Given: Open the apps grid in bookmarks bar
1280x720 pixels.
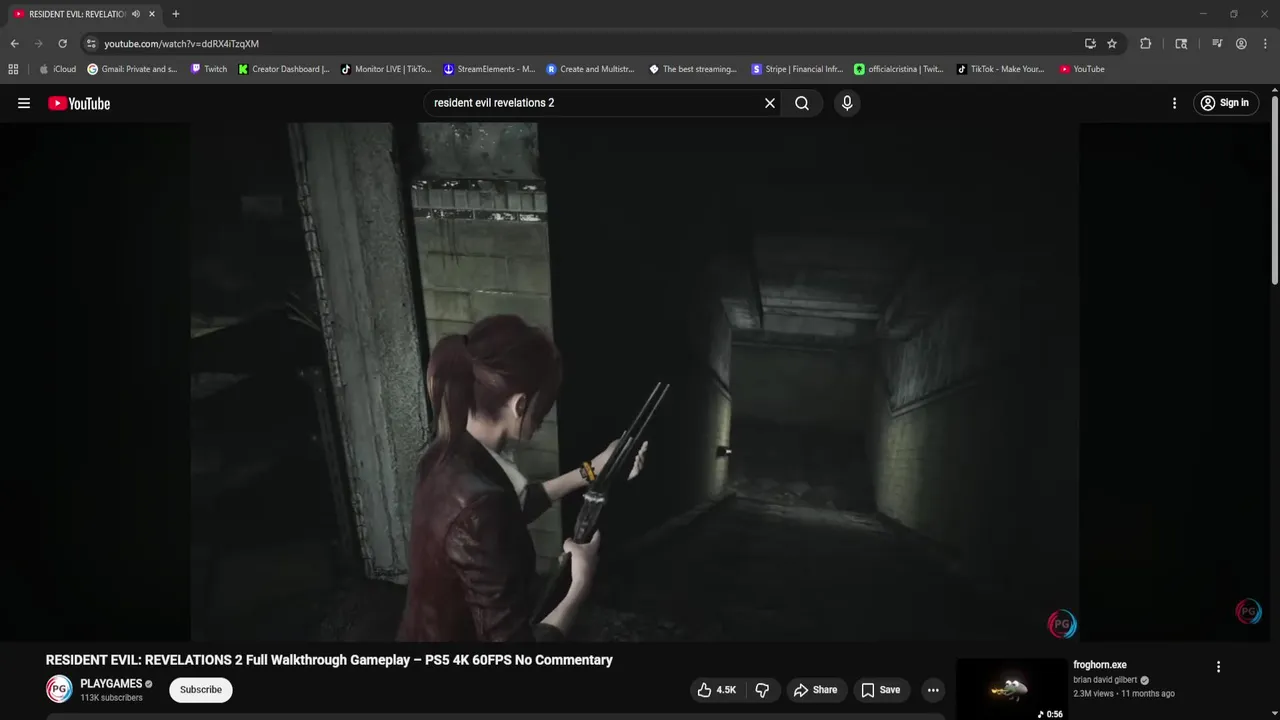Looking at the screenshot, I should point(13,69).
